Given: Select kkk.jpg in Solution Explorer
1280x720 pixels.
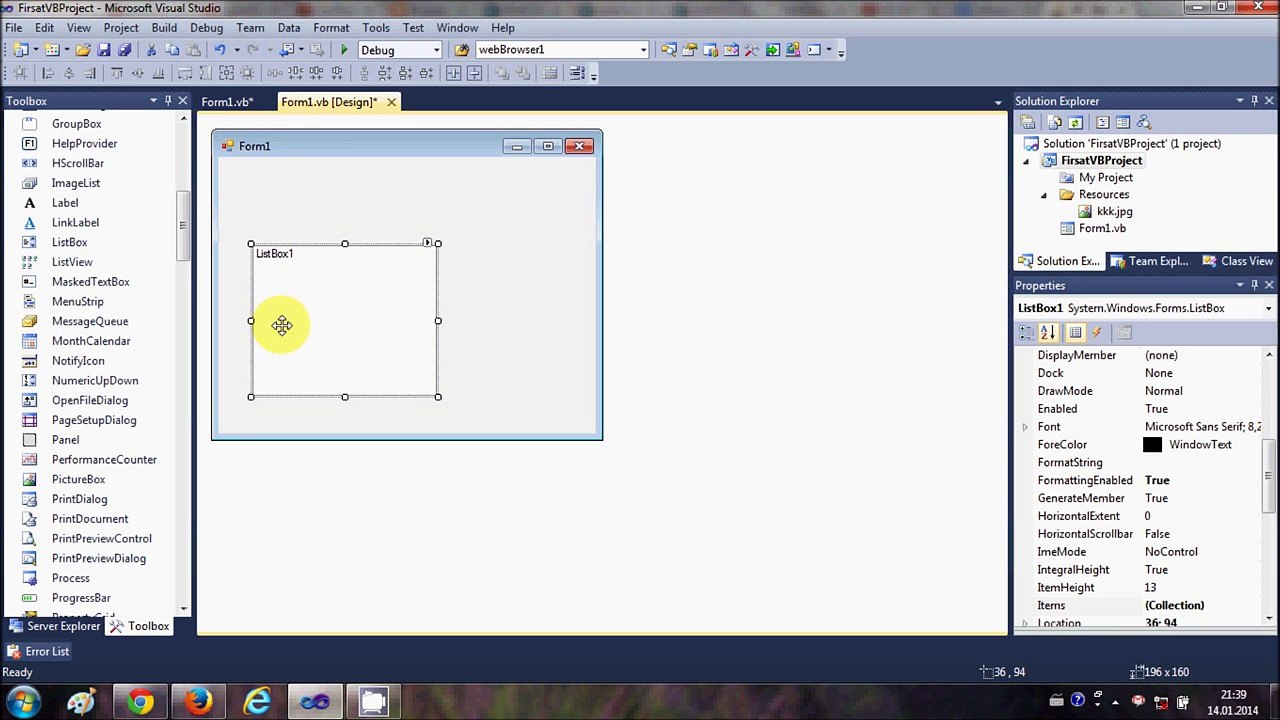Looking at the screenshot, I should 1114,212.
